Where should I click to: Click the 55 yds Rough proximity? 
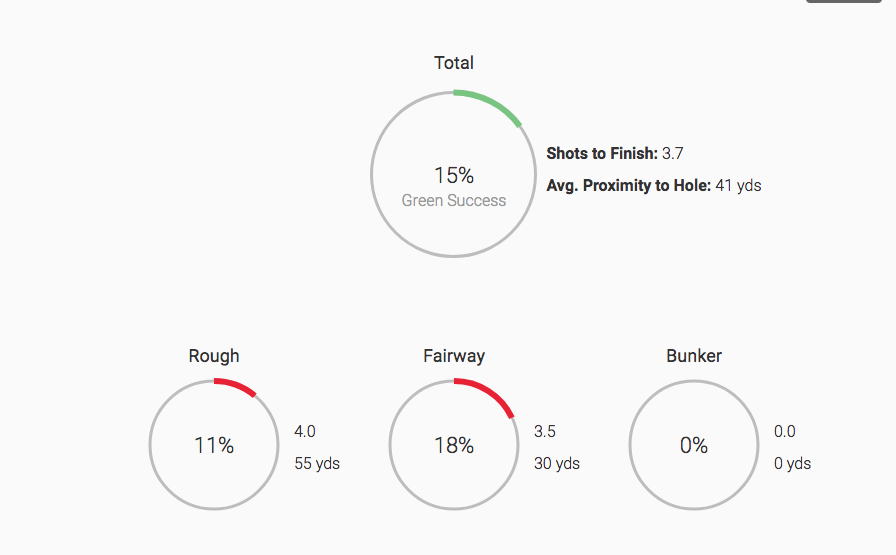tap(317, 464)
